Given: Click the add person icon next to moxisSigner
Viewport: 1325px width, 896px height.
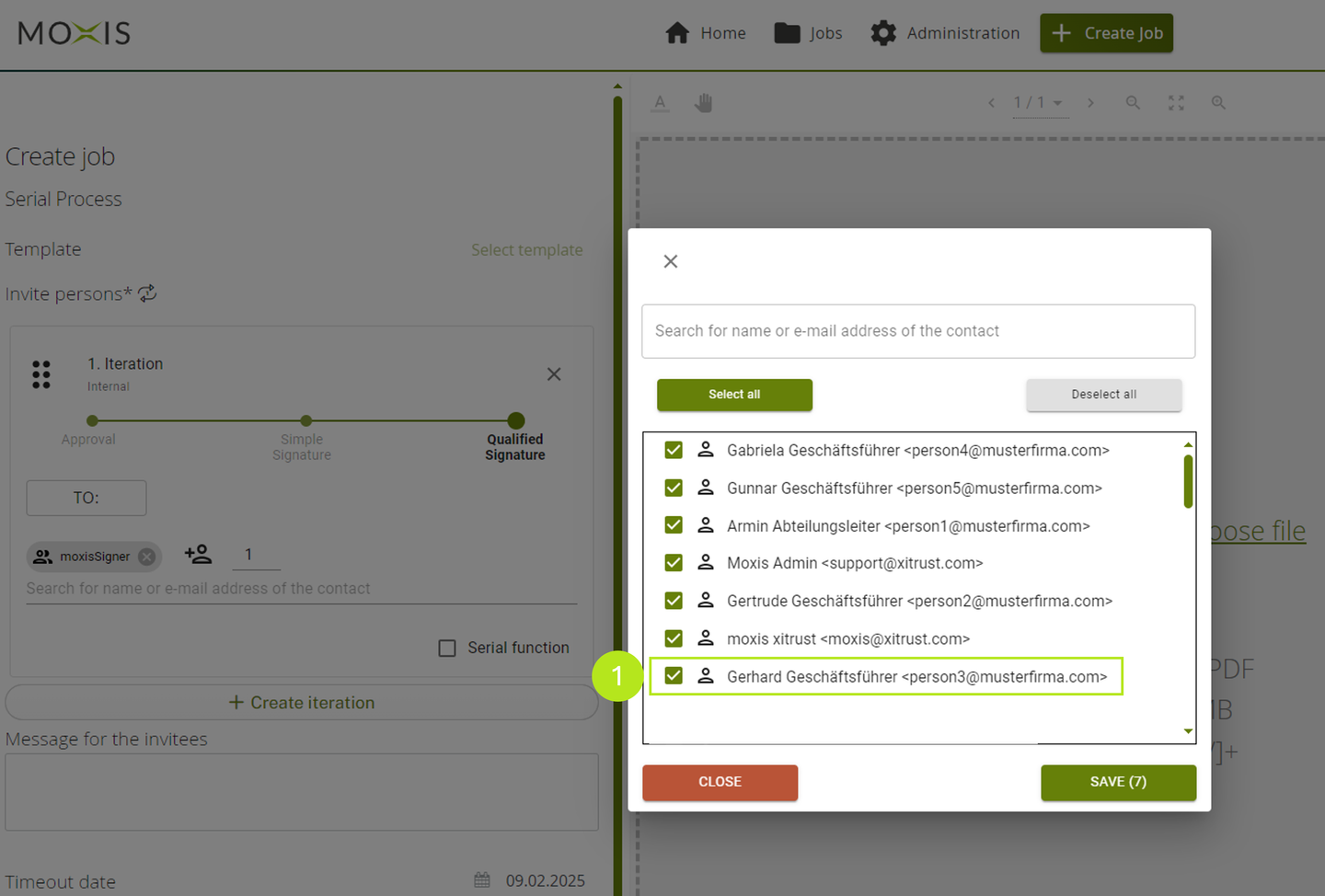Looking at the screenshot, I should pyautogui.click(x=198, y=555).
